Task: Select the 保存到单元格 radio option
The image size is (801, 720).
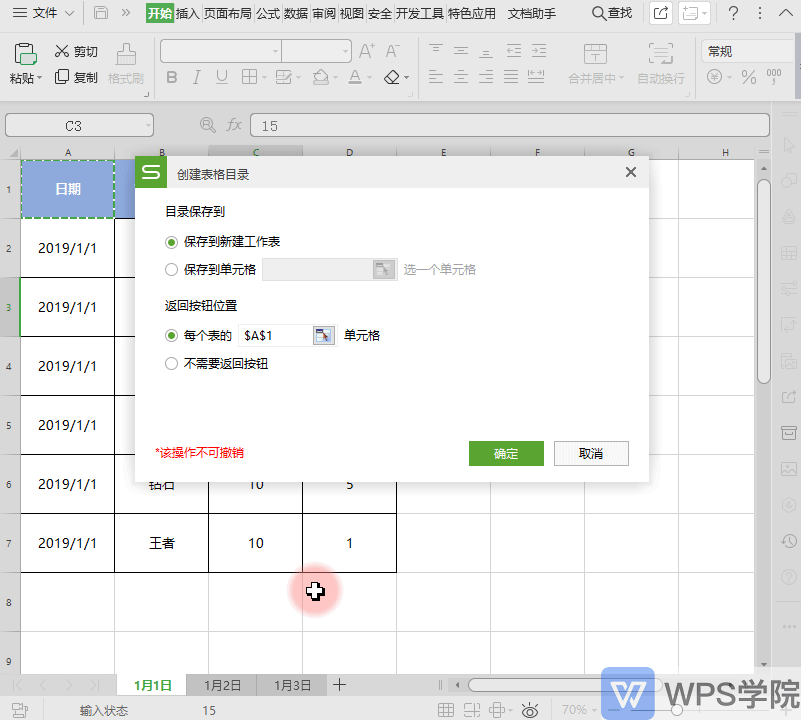Action: 170,268
